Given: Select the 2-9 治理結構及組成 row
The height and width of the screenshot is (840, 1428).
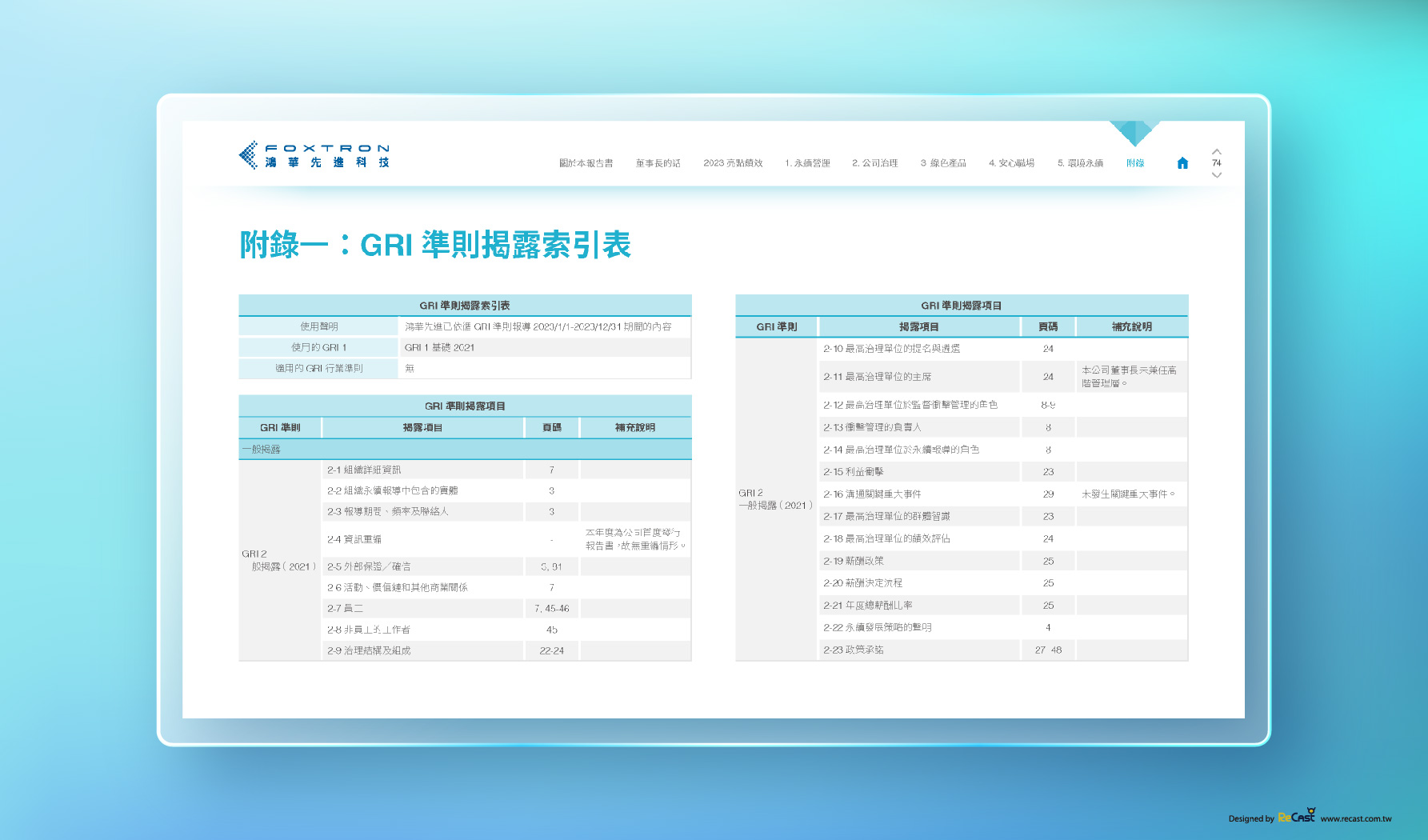Looking at the screenshot, I should pos(506,650).
